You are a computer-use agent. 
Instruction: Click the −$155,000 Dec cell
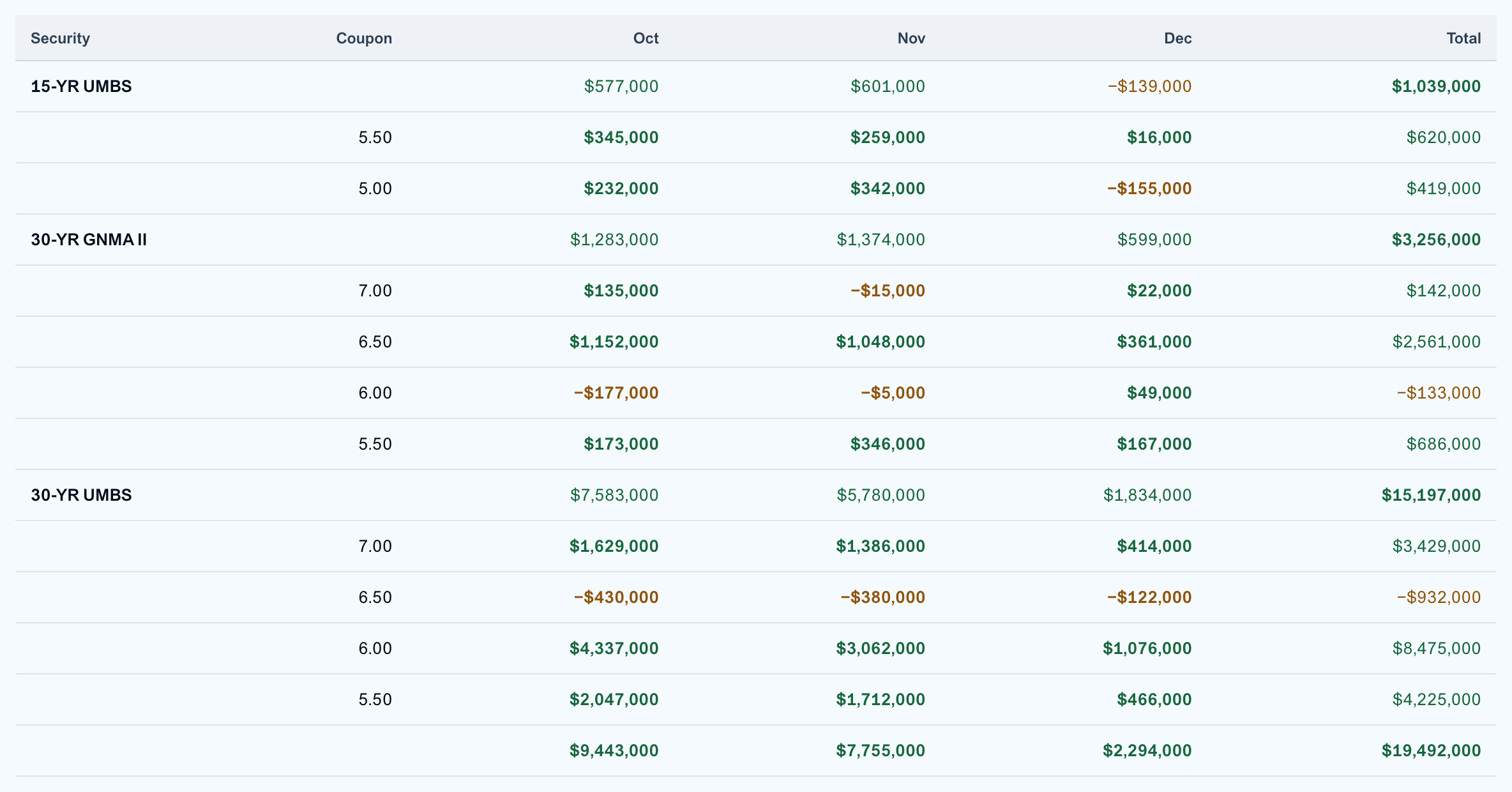click(x=1149, y=188)
